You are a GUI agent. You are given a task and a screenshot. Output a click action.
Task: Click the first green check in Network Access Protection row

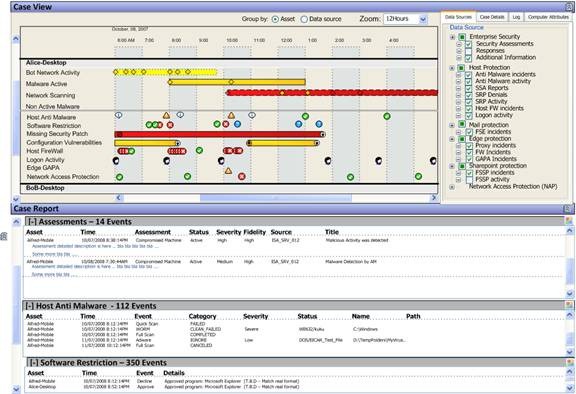point(119,177)
